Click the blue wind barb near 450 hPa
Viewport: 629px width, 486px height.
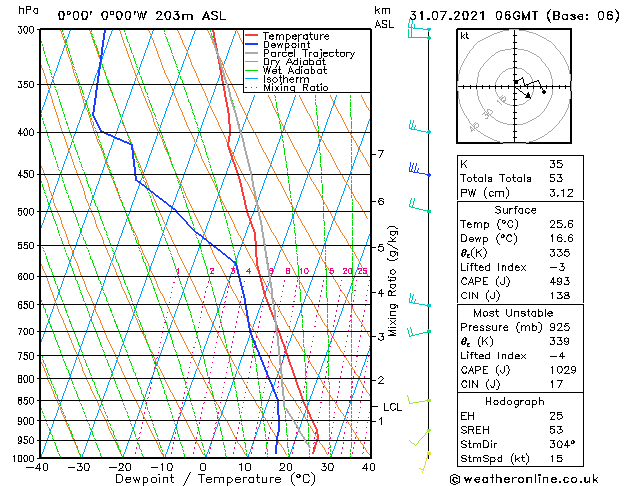tap(420, 169)
